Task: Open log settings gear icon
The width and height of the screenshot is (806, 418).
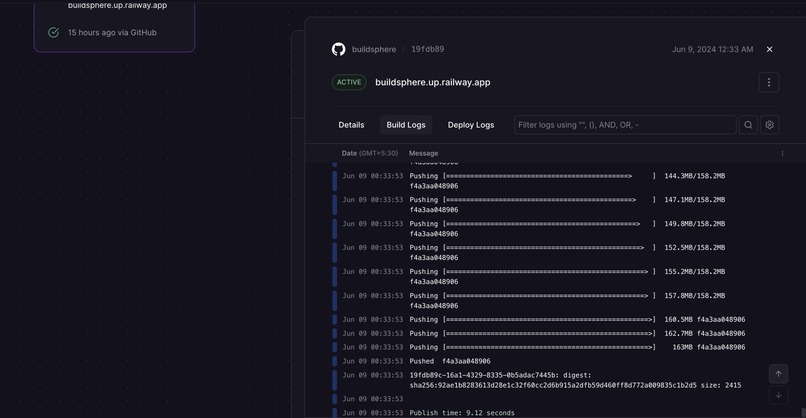Action: tap(770, 125)
